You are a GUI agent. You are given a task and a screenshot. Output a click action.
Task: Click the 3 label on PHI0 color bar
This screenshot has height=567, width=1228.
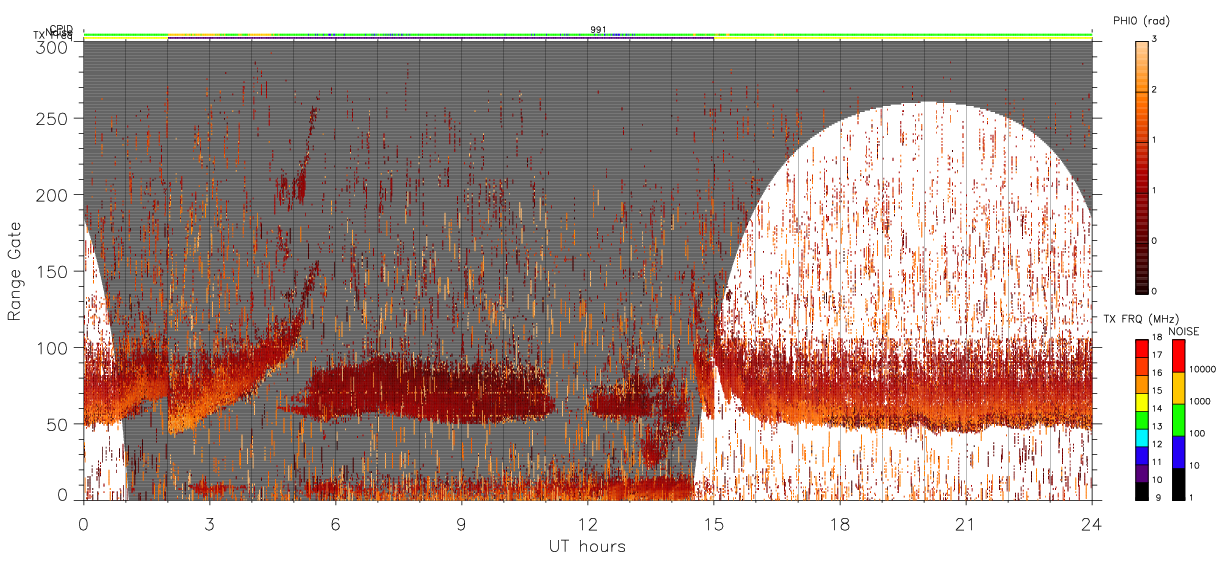coord(1155,40)
